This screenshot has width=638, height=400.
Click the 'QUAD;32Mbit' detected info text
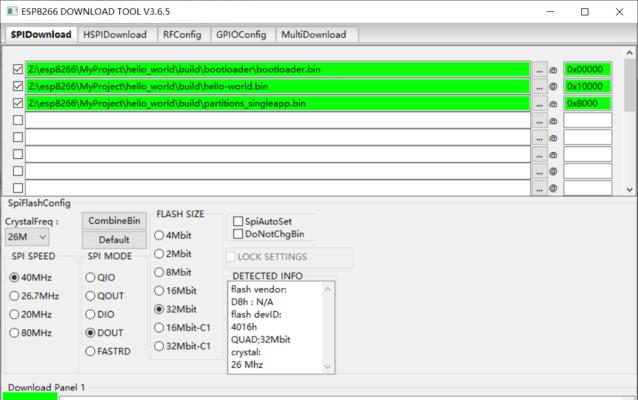point(261,340)
